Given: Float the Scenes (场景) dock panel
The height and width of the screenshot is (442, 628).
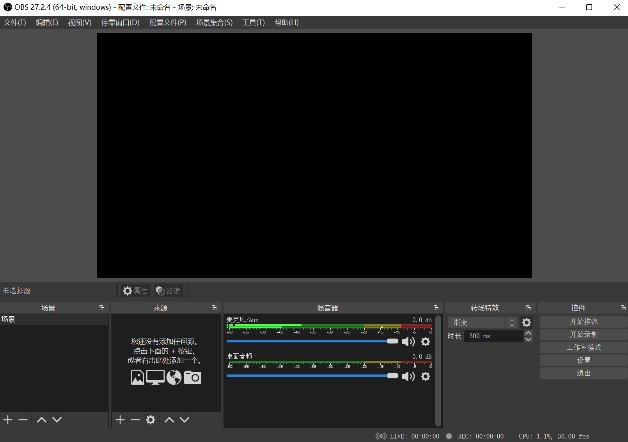Looking at the screenshot, I should [x=101, y=307].
